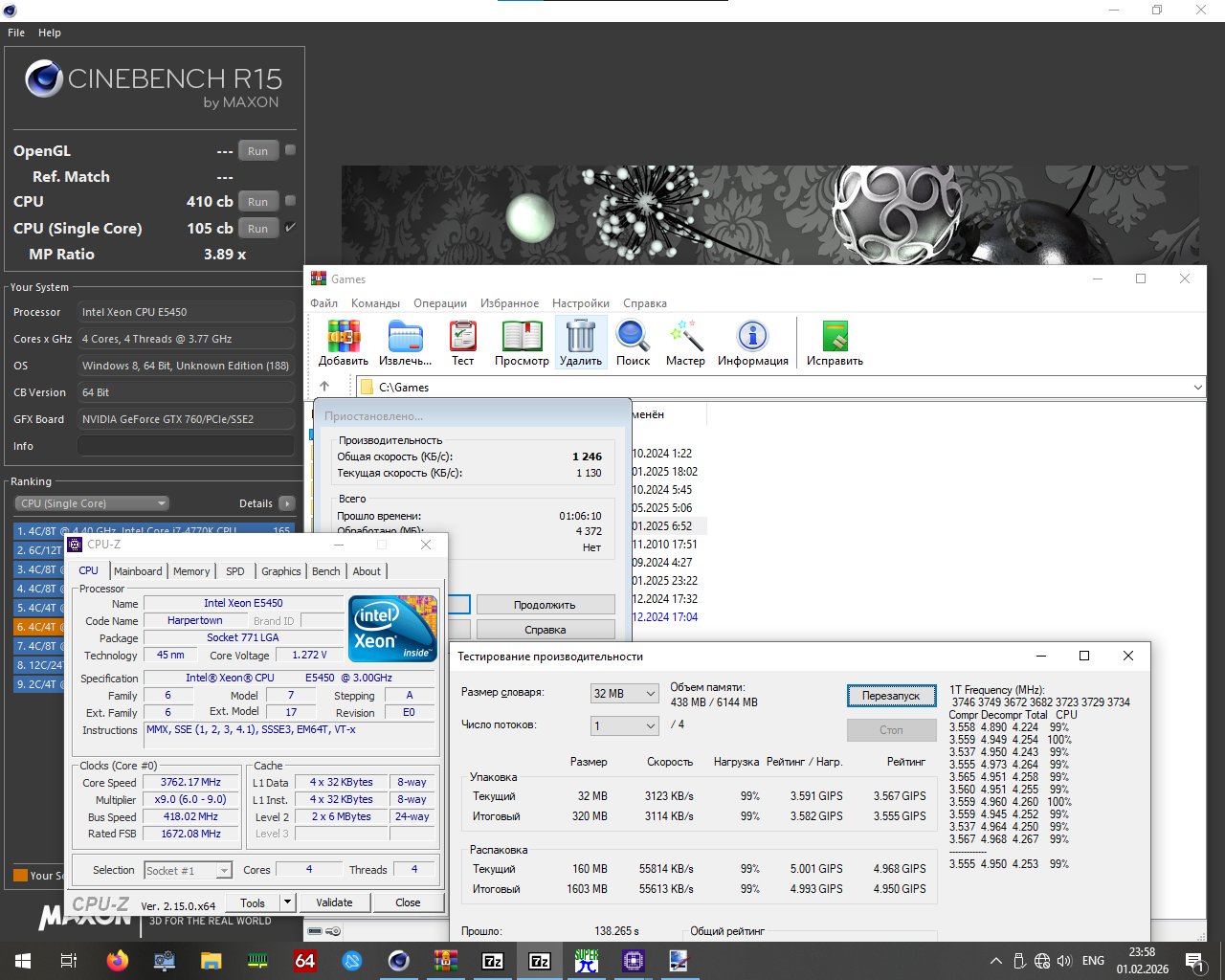1225x980 pixels.
Task: Switch to WinRAR via its taskbar icon
Action: coord(446,961)
